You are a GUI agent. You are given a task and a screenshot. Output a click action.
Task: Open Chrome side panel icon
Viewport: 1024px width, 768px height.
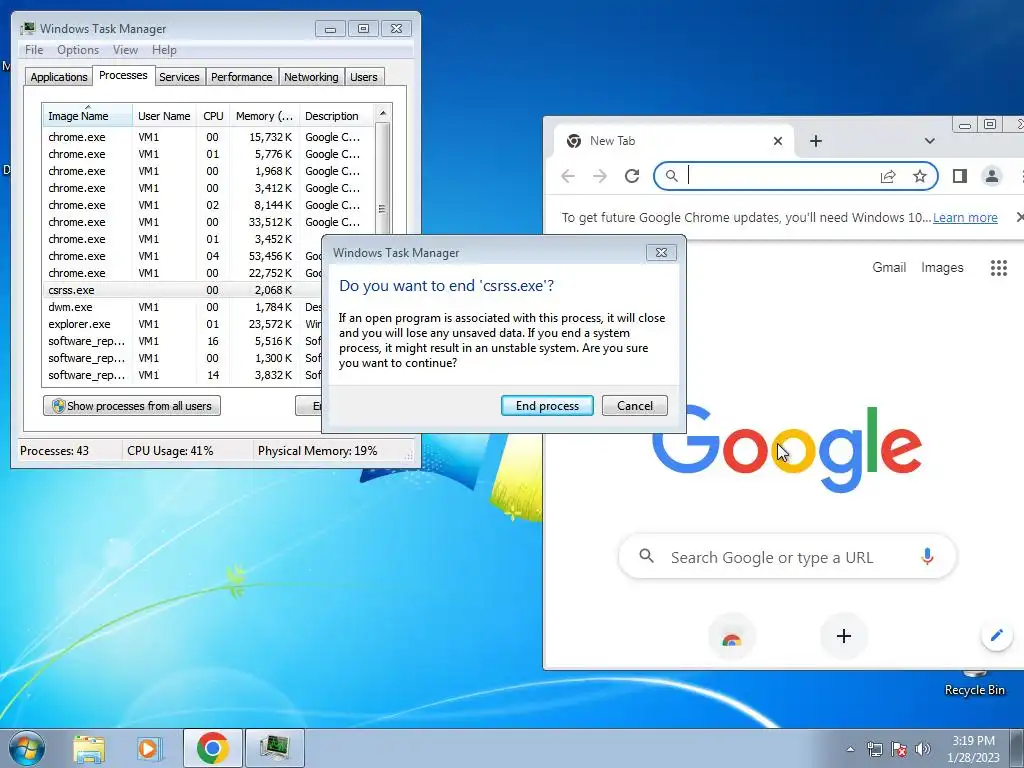pyautogui.click(x=959, y=176)
